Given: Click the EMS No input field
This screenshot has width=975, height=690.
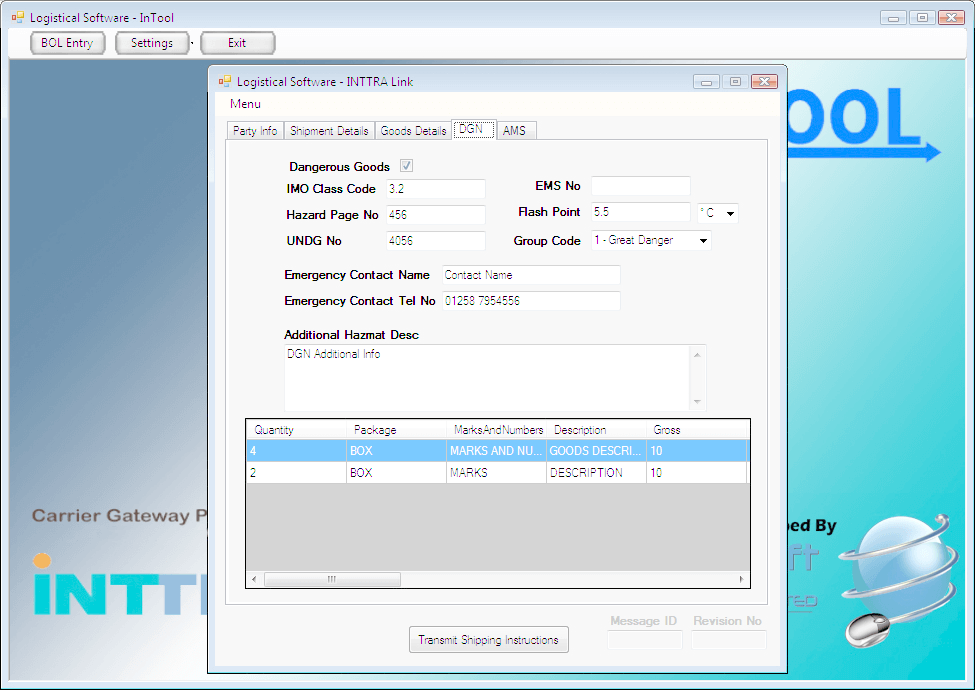Looking at the screenshot, I should [640, 186].
